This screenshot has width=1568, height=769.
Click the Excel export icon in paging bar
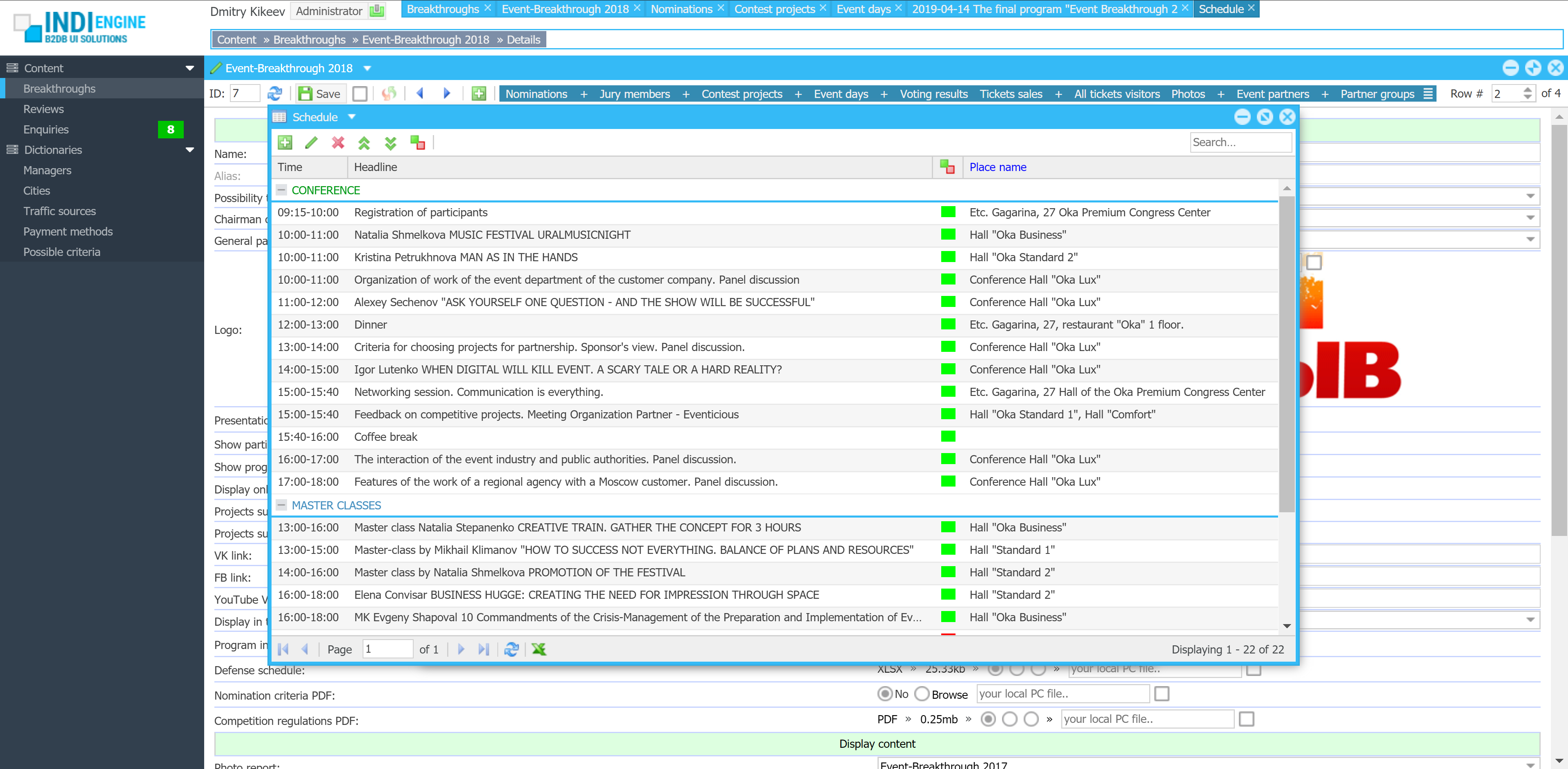pos(539,649)
